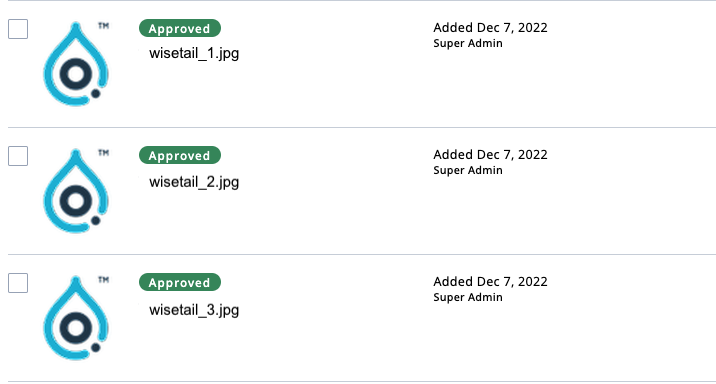
Task: Click the TM mark on wisetail_1.jpg logo
Action: (104, 26)
